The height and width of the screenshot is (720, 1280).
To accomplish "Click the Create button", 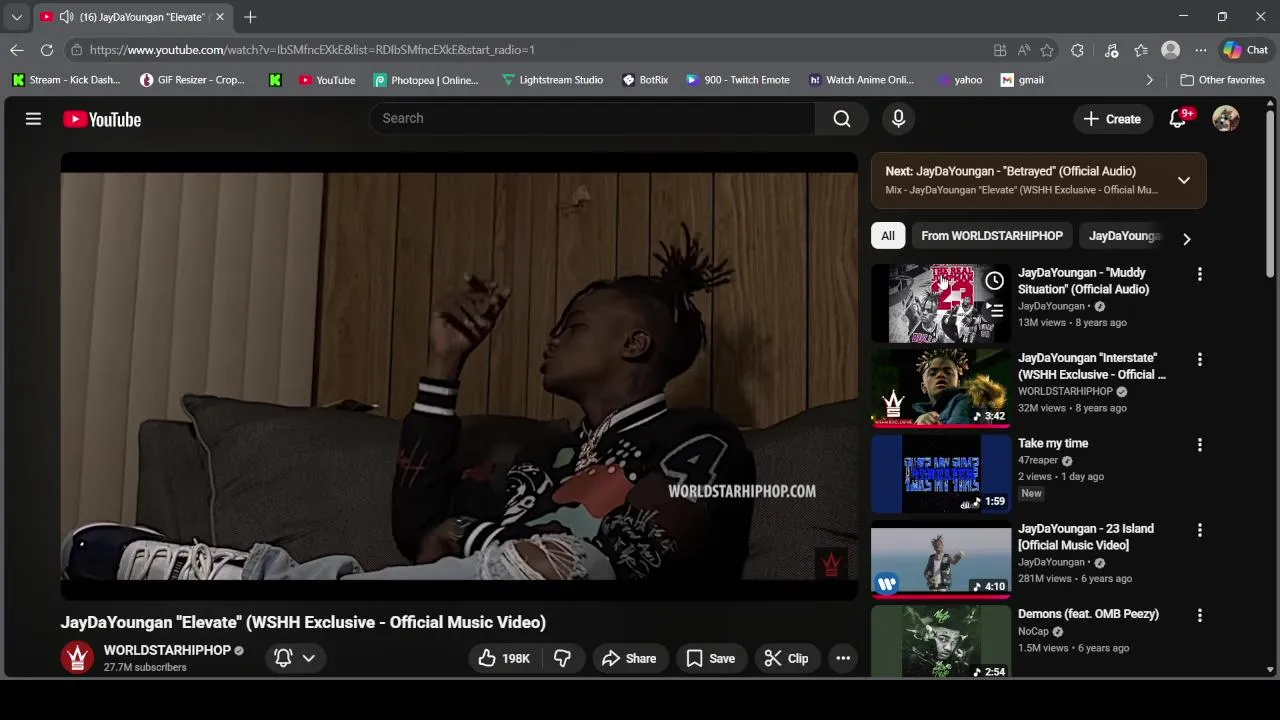I will (x=1112, y=119).
